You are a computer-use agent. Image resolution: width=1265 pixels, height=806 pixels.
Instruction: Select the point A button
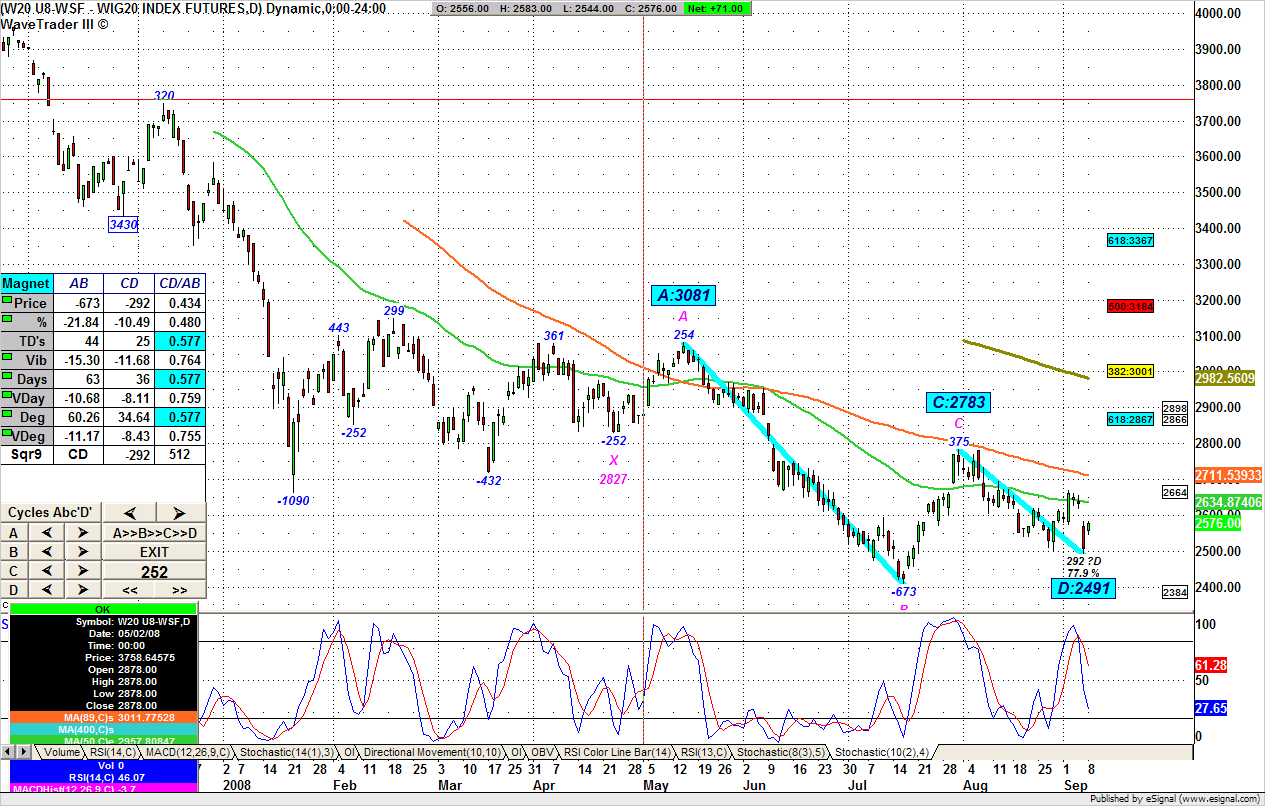pos(14,532)
